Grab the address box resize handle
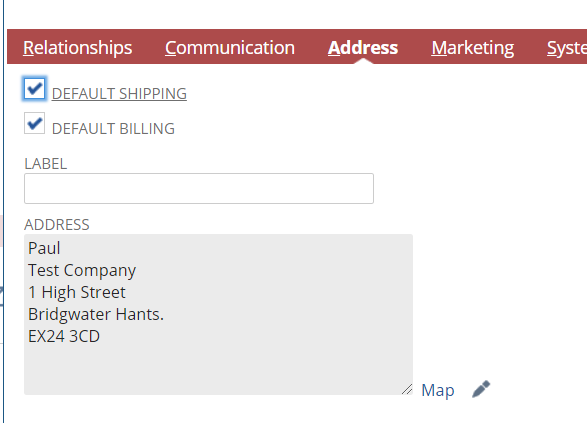587x423 pixels. coord(407,389)
